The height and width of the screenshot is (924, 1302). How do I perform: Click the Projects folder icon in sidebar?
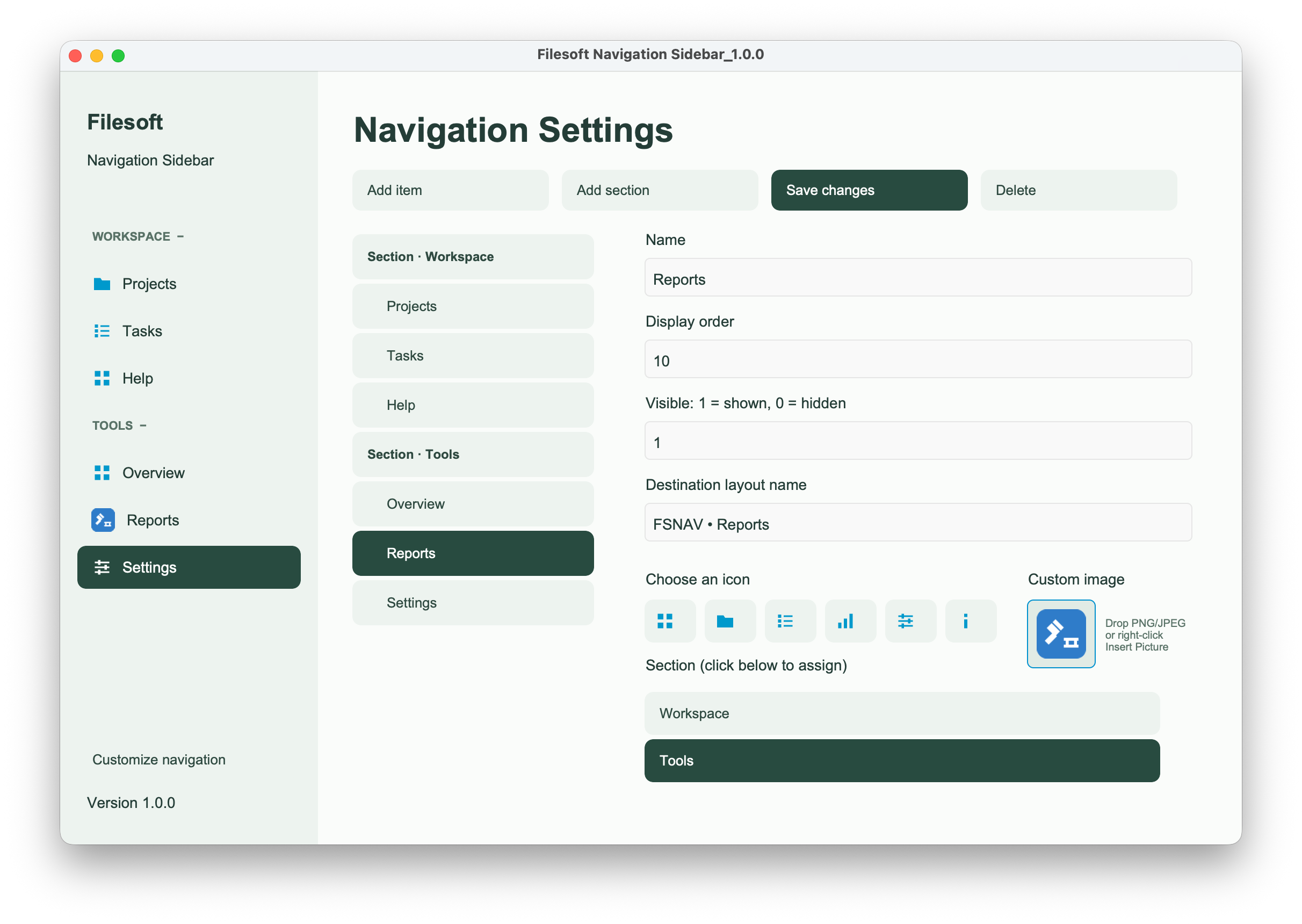(102, 284)
